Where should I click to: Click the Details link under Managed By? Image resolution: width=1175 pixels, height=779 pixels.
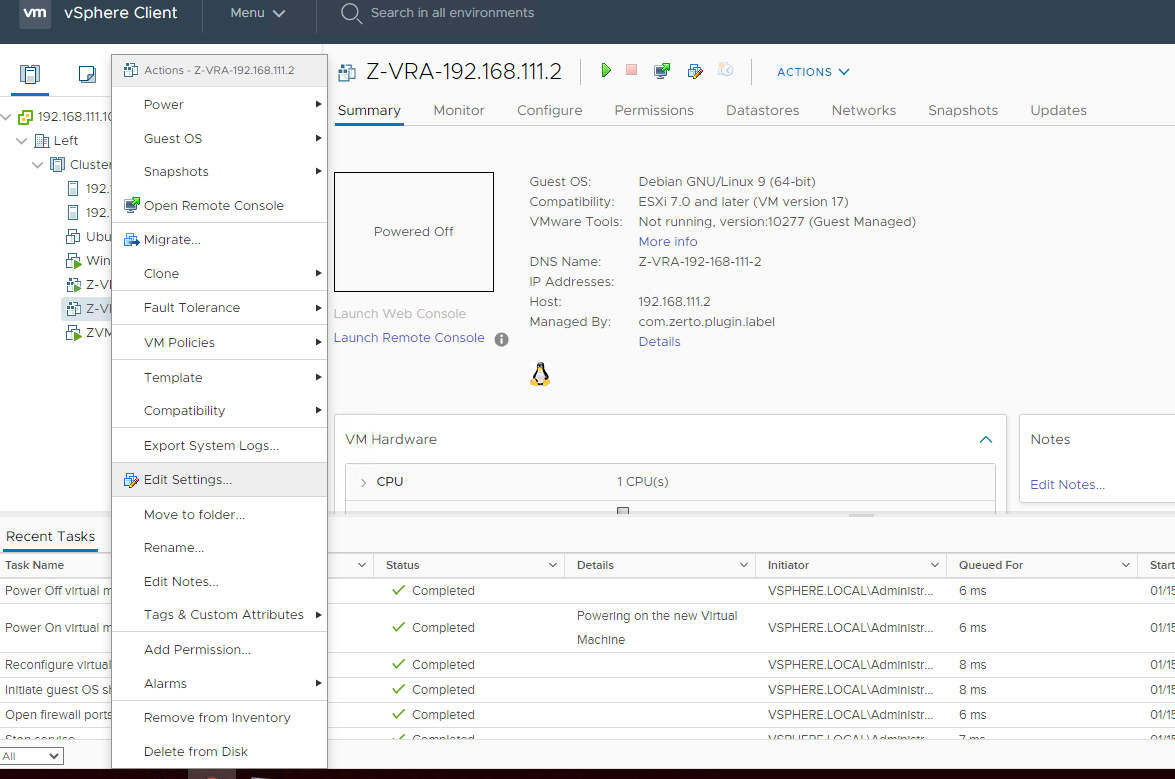point(659,342)
